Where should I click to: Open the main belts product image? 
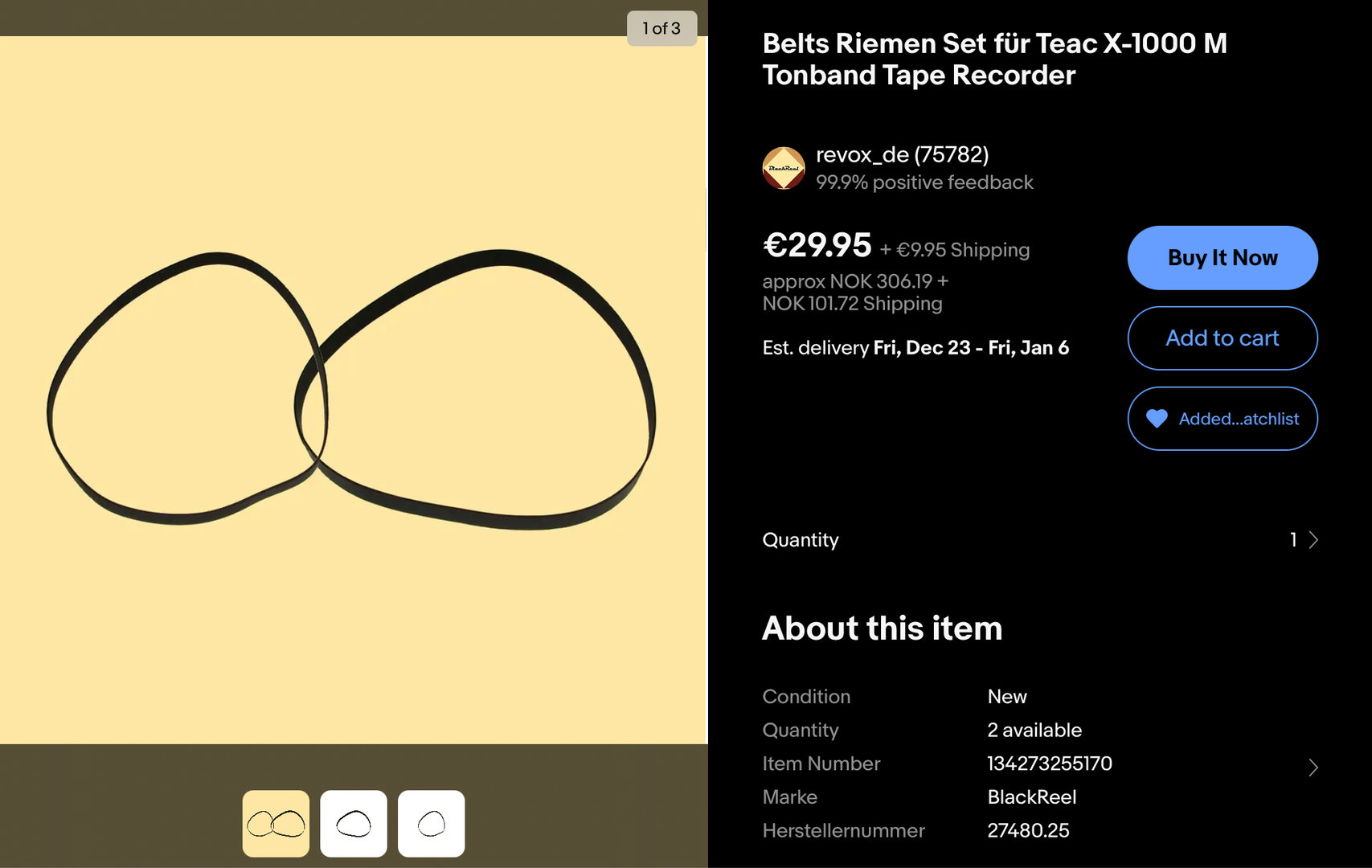[353, 390]
